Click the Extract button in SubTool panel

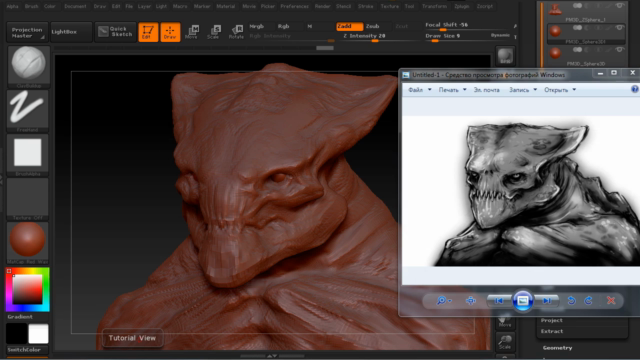tap(552, 331)
